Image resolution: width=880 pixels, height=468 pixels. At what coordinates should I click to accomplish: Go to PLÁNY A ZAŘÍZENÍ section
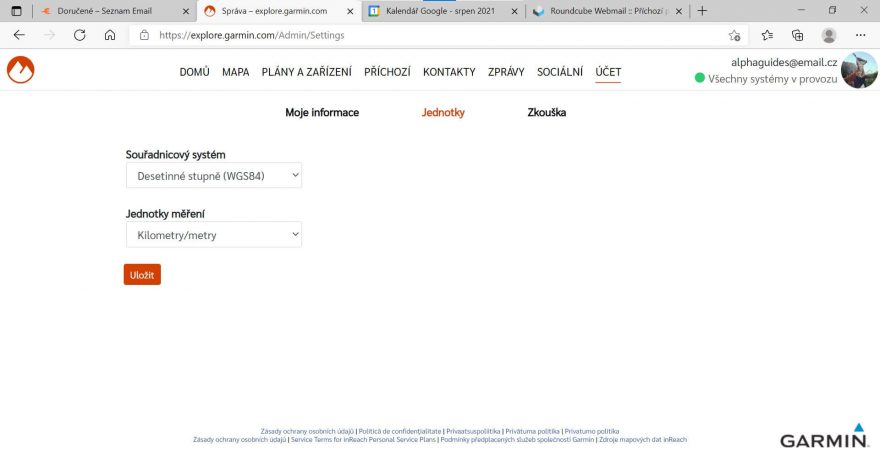[x=307, y=72]
